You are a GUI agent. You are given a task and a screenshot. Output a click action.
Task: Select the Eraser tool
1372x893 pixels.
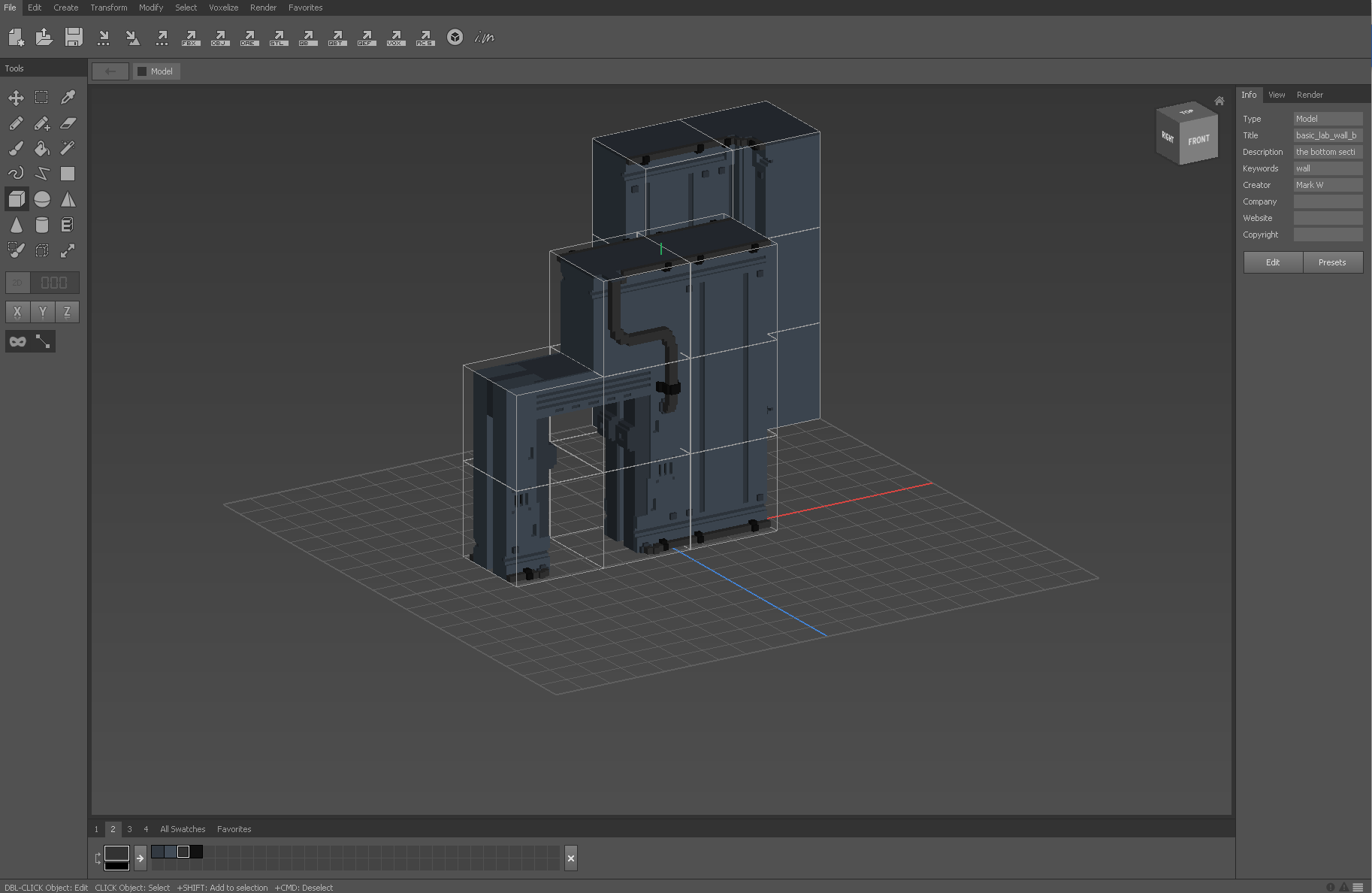click(68, 123)
